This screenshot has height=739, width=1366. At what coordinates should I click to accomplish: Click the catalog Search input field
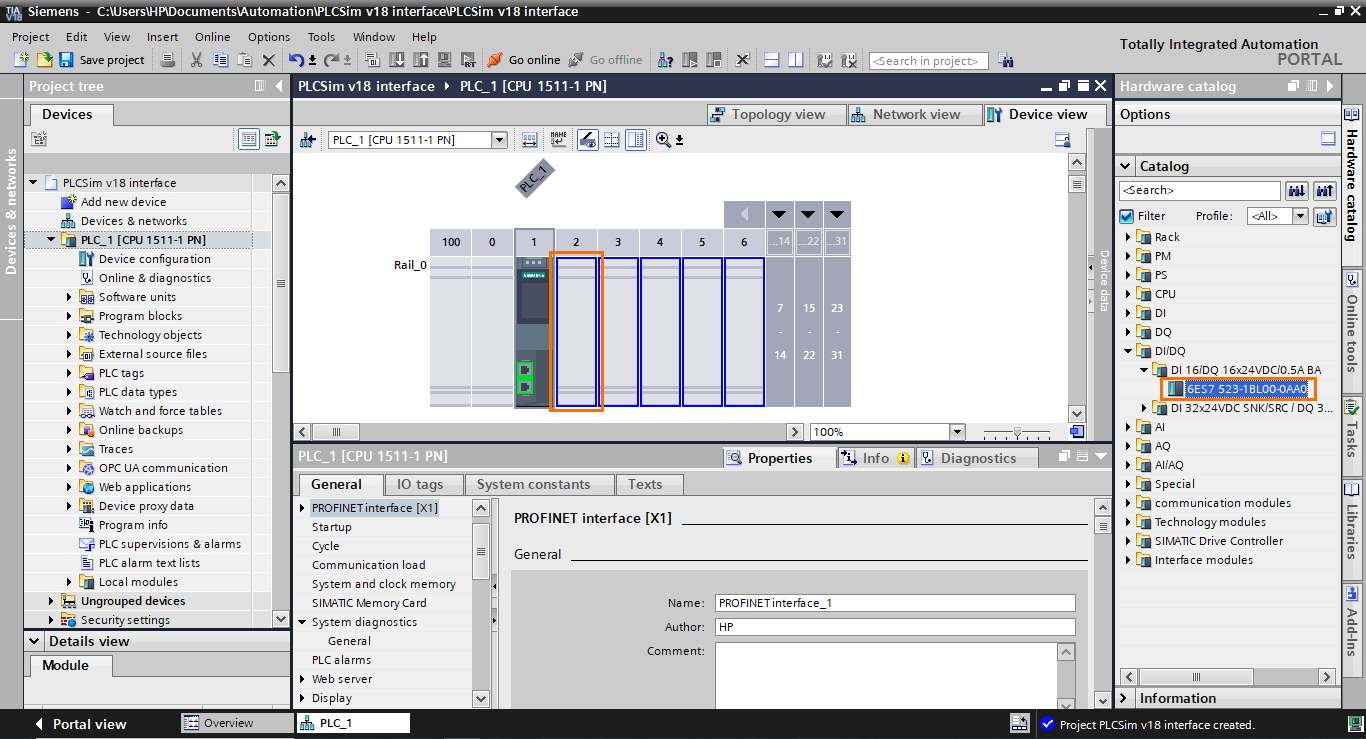[1200, 190]
